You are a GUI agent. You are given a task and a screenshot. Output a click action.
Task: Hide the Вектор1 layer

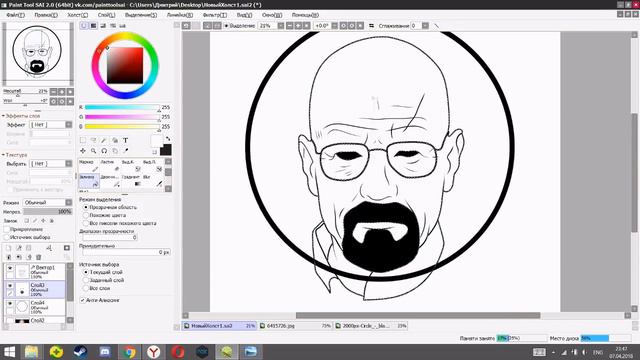tap(10, 268)
